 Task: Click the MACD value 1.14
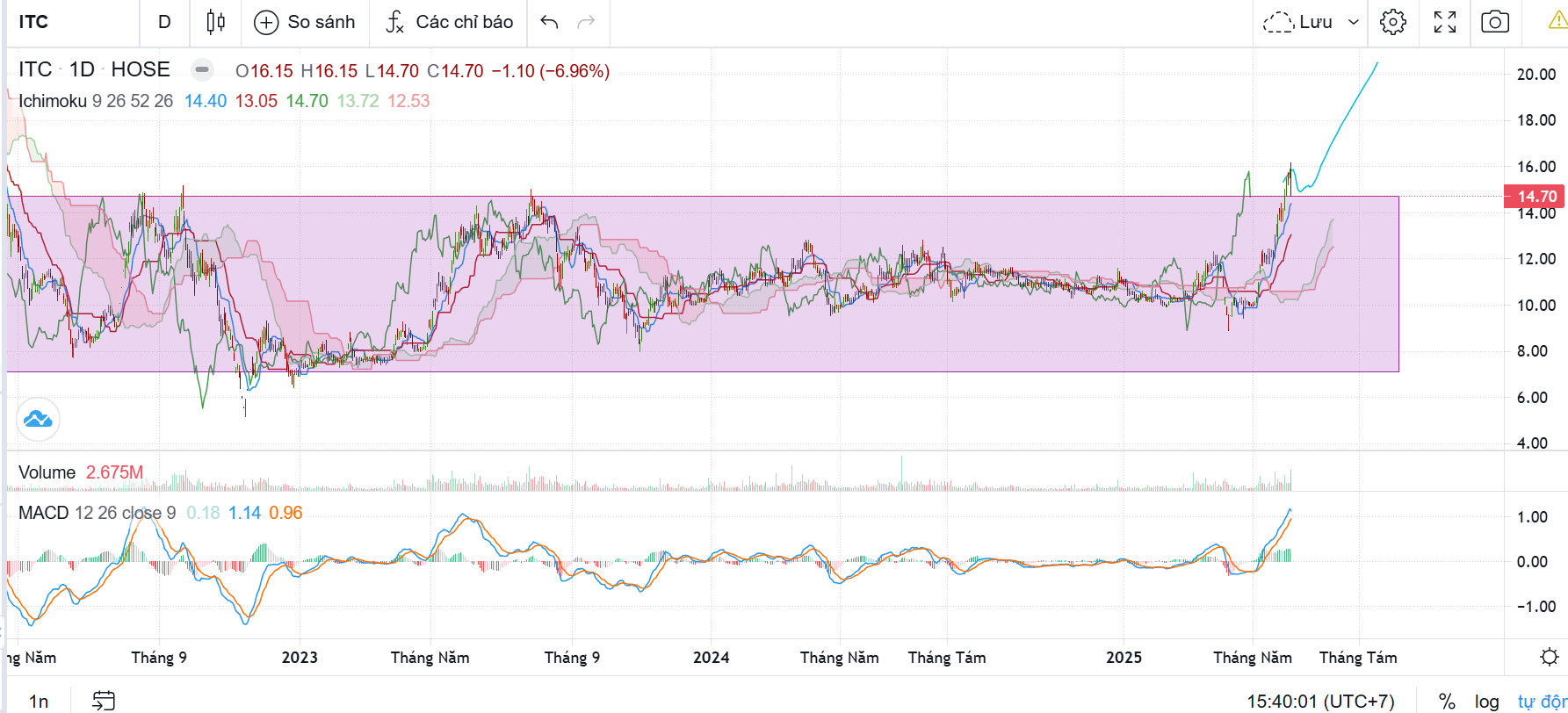coord(245,513)
